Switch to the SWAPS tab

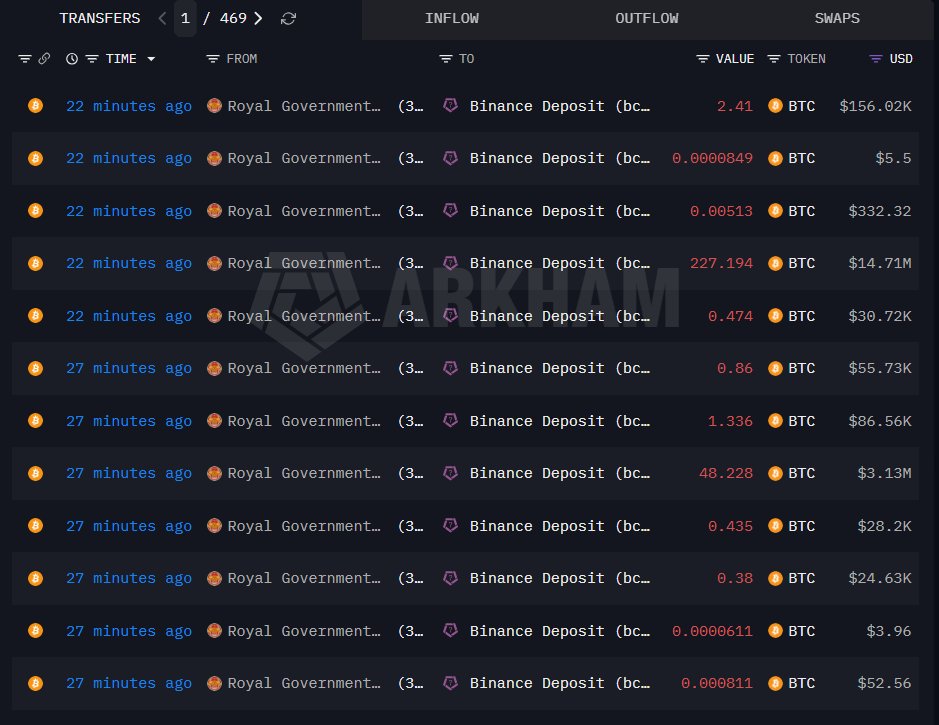click(x=837, y=19)
